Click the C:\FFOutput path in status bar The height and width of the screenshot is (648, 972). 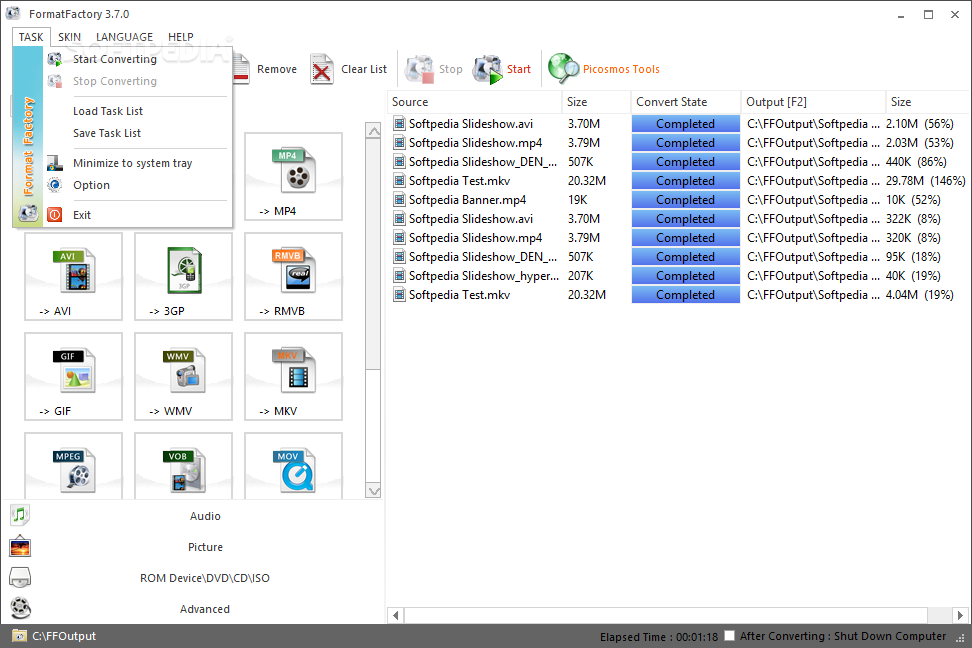[x=64, y=636]
